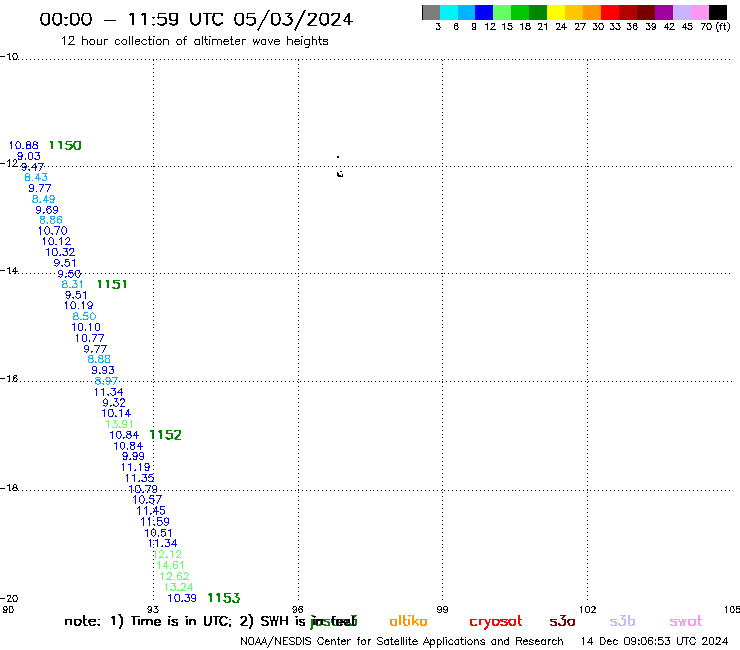The image size is (740, 650).
Task: Click the wave height value 11.45
Action: click(x=151, y=511)
